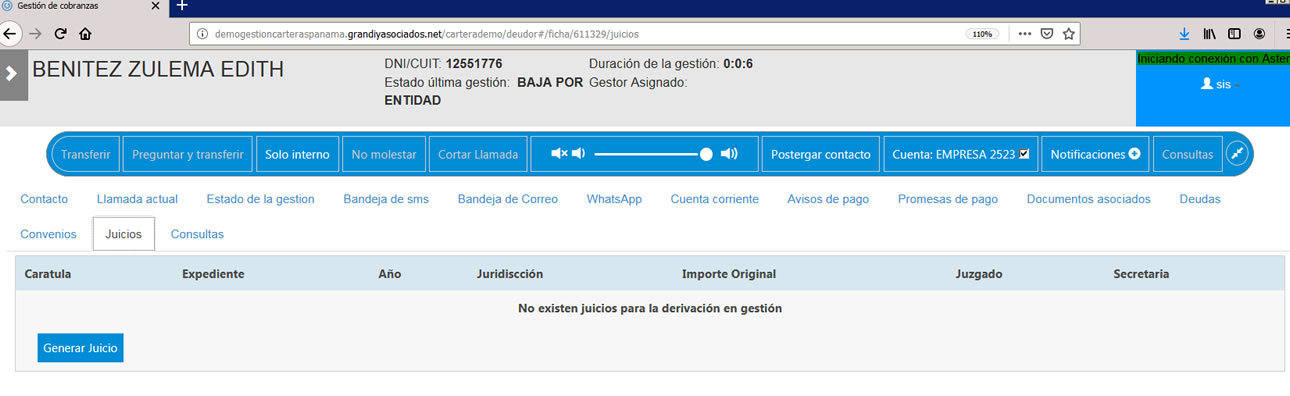The width and height of the screenshot is (1290, 396).
Task: Toggle the browser sidebar icon
Action: pyautogui.click(x=1234, y=33)
